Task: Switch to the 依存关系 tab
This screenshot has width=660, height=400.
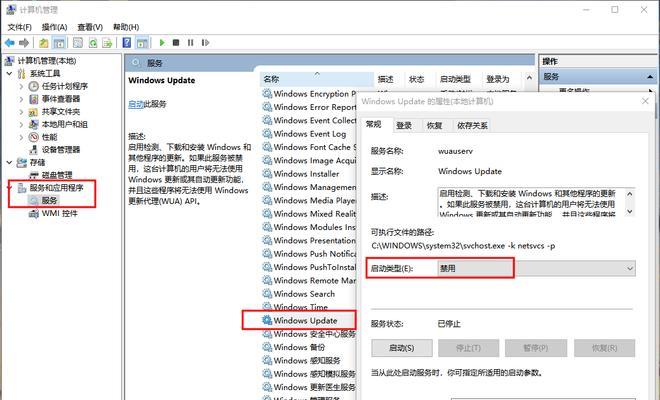Action: [x=472, y=125]
